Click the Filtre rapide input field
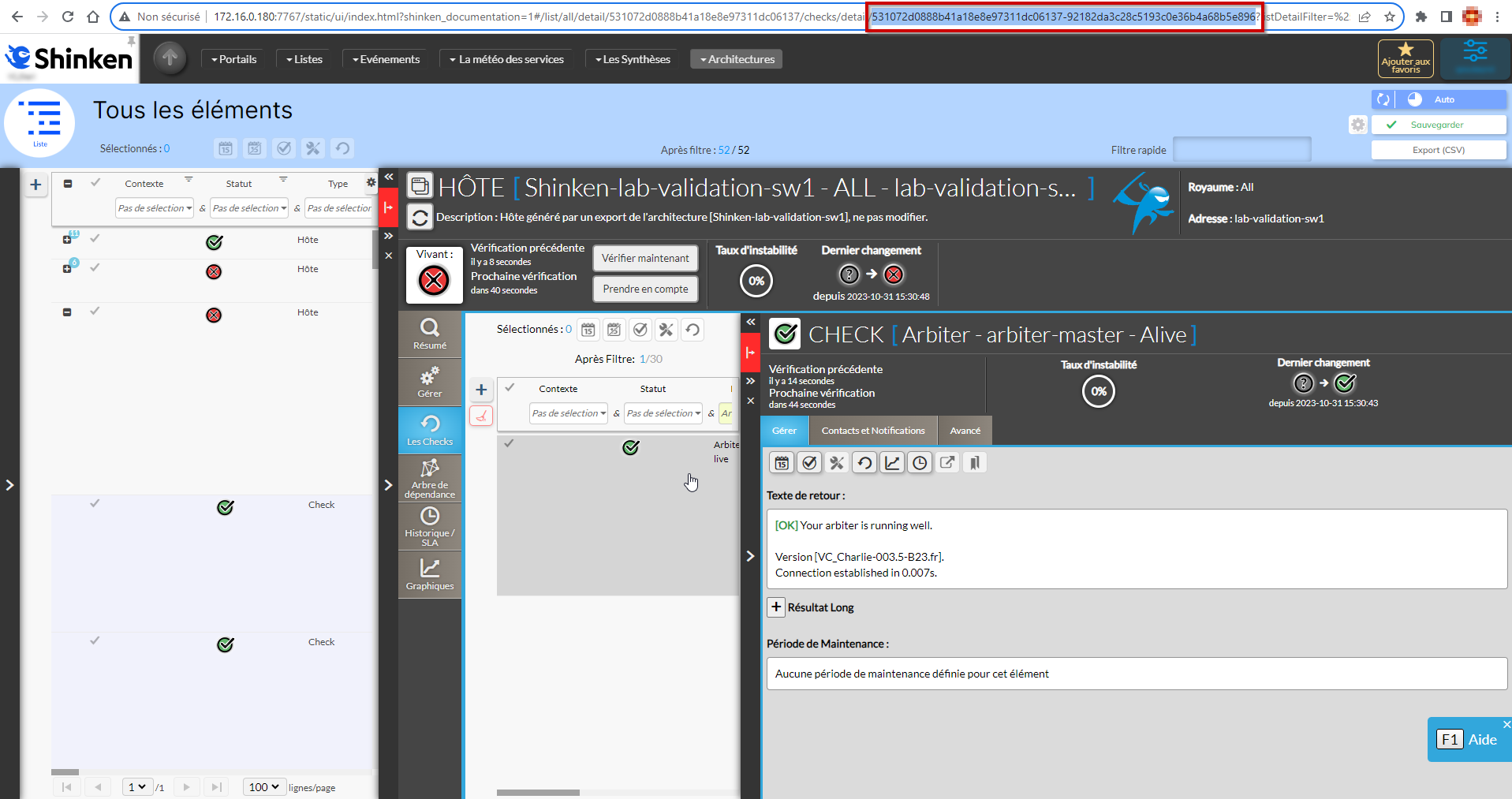The width and height of the screenshot is (1512, 799). click(1241, 150)
